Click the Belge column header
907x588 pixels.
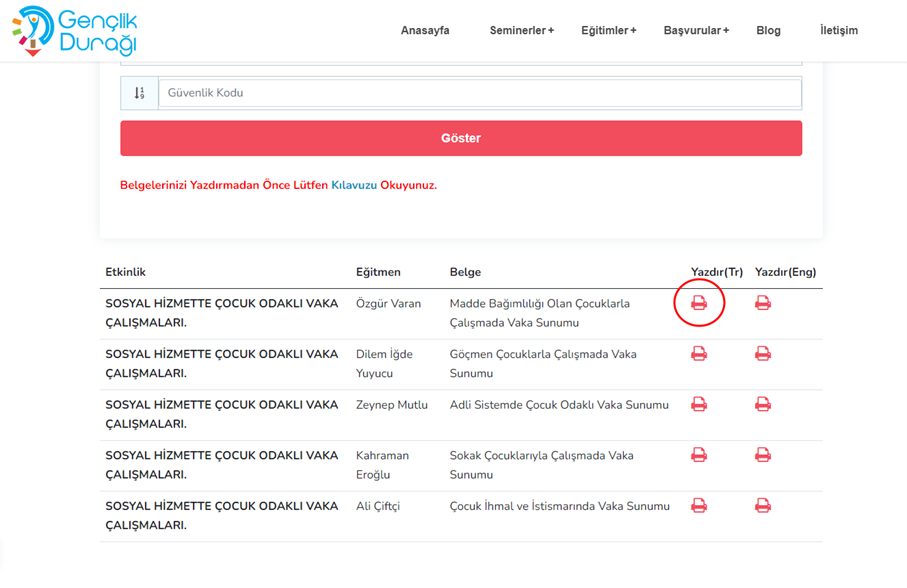point(466,272)
